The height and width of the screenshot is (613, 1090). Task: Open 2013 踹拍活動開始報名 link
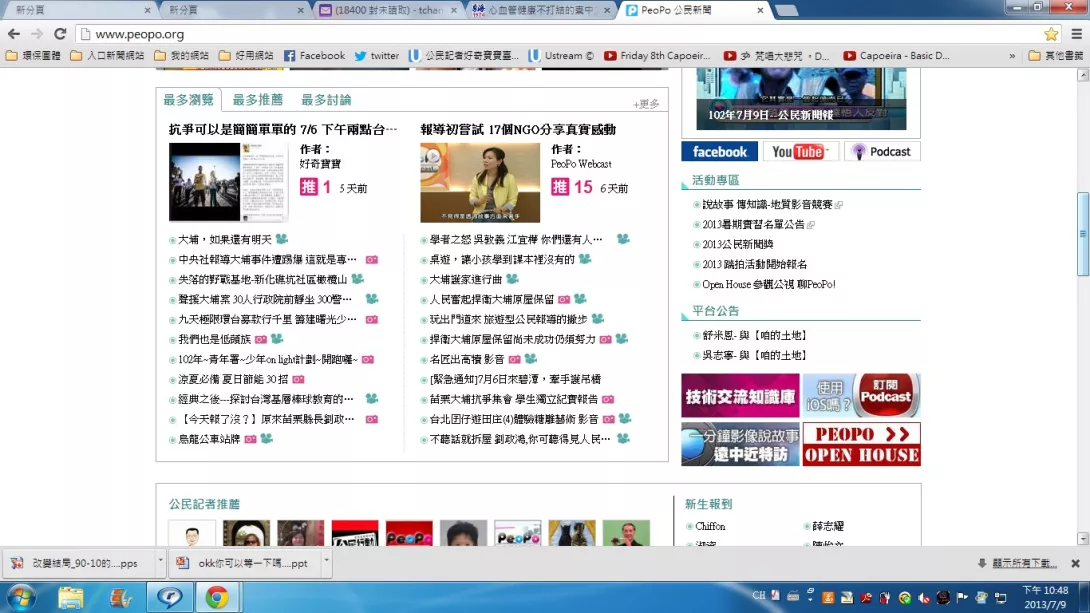tap(754, 264)
